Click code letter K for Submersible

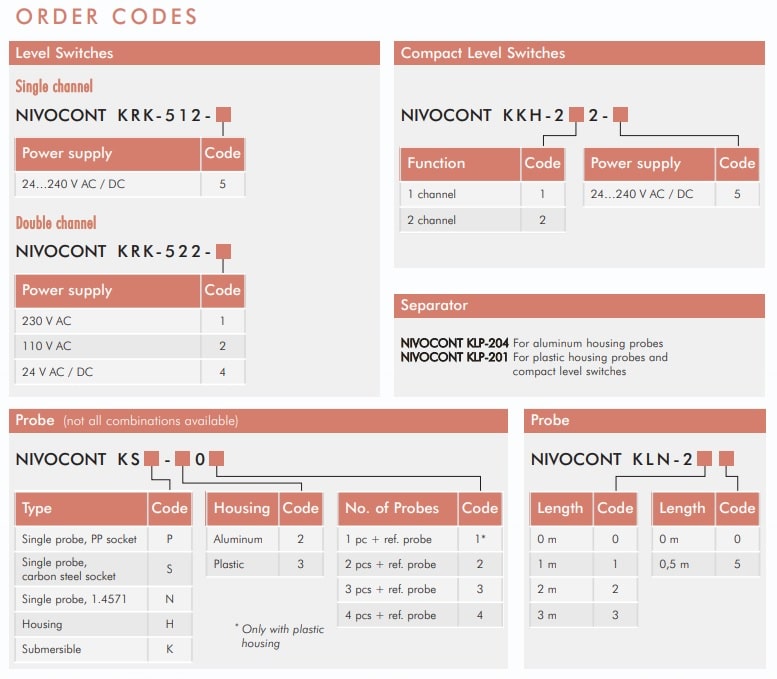[169, 649]
